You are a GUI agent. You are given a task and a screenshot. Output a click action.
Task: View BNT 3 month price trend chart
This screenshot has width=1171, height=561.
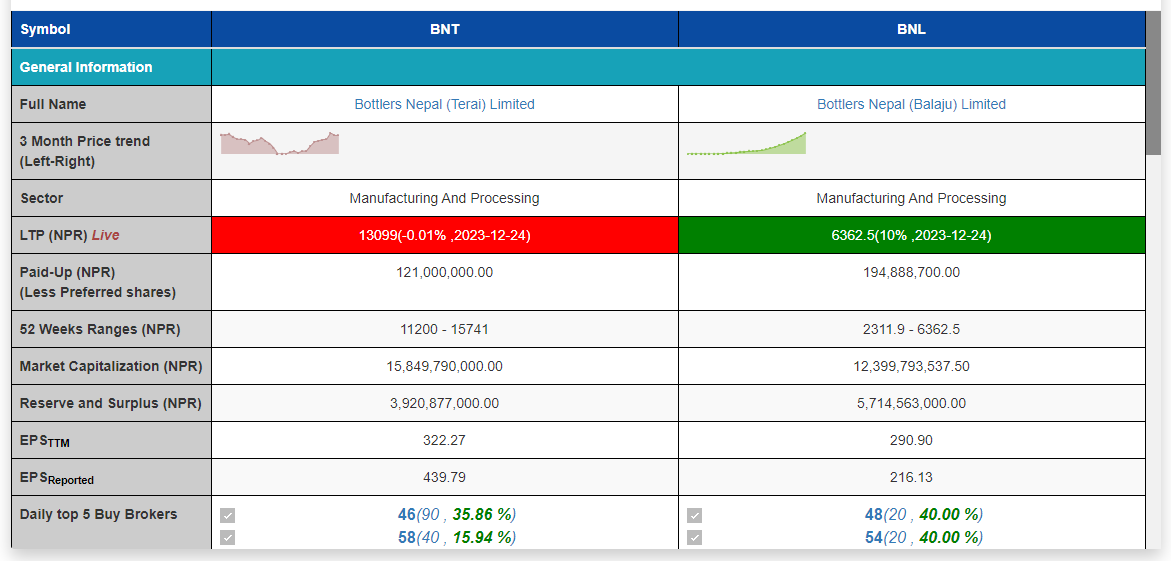[279, 143]
